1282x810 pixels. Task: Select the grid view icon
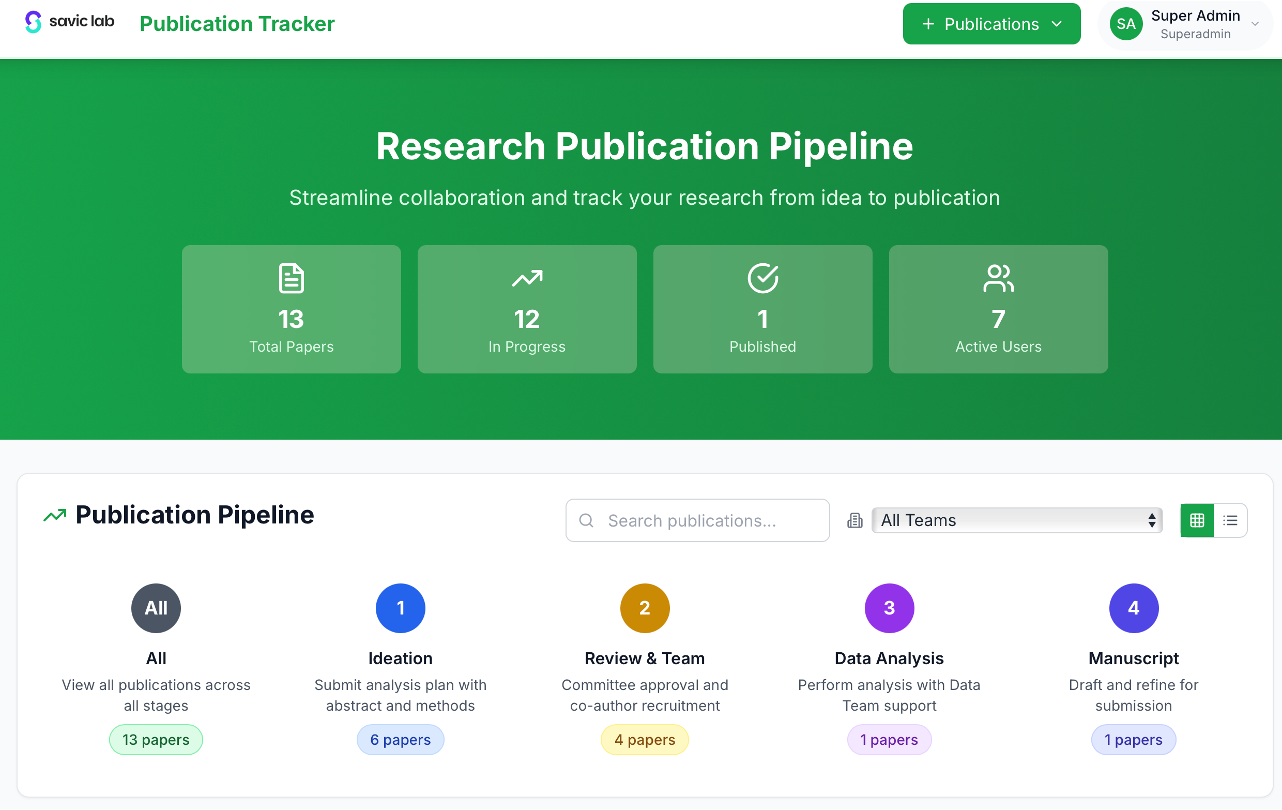[1196, 520]
